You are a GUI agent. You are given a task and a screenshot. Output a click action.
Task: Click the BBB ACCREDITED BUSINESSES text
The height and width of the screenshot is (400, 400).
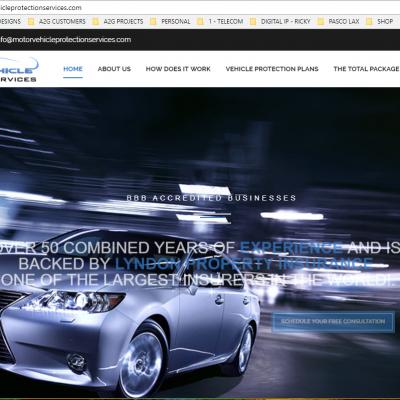pyautogui.click(x=211, y=198)
